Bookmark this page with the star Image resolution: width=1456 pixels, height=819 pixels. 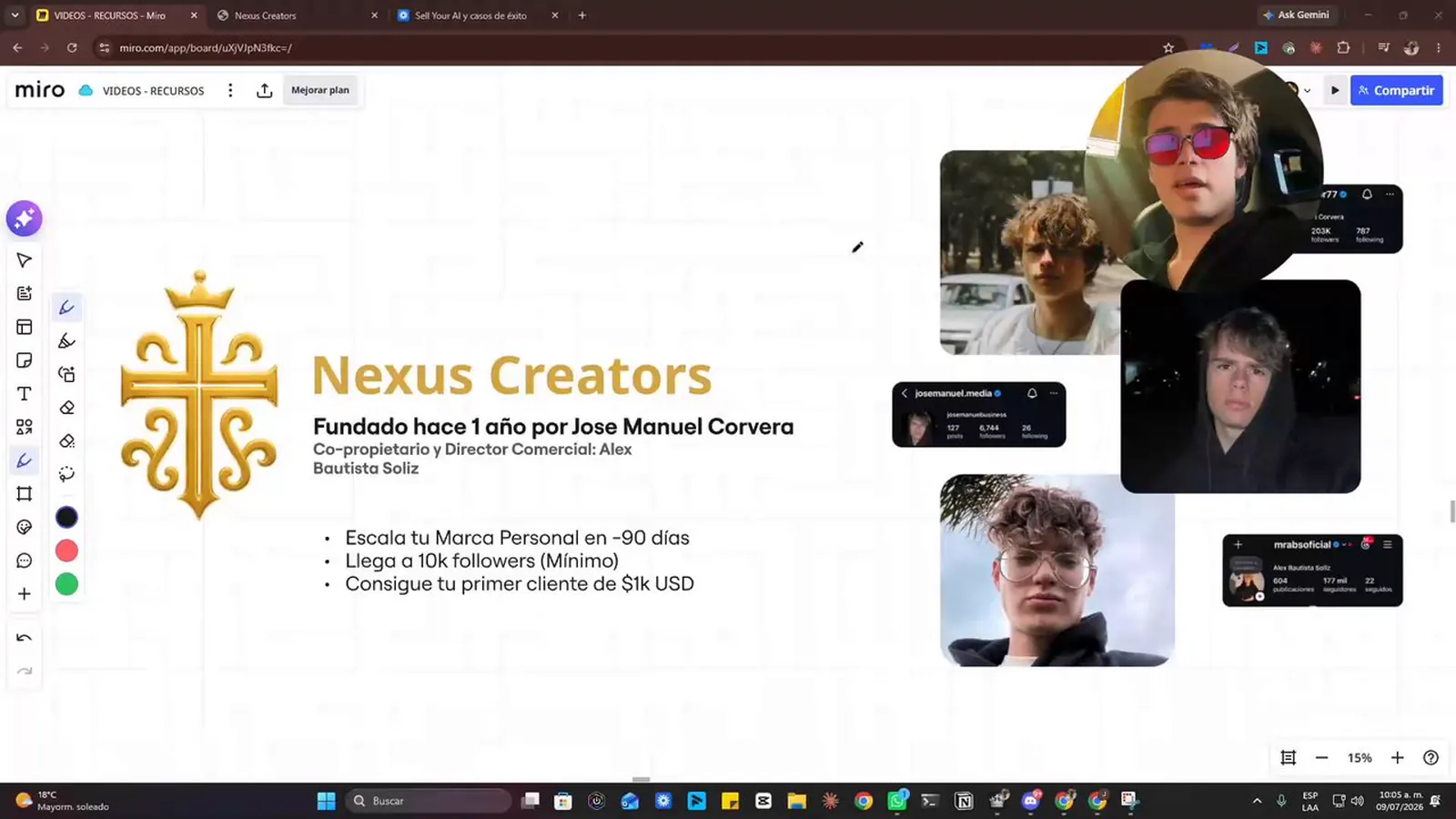(1168, 47)
